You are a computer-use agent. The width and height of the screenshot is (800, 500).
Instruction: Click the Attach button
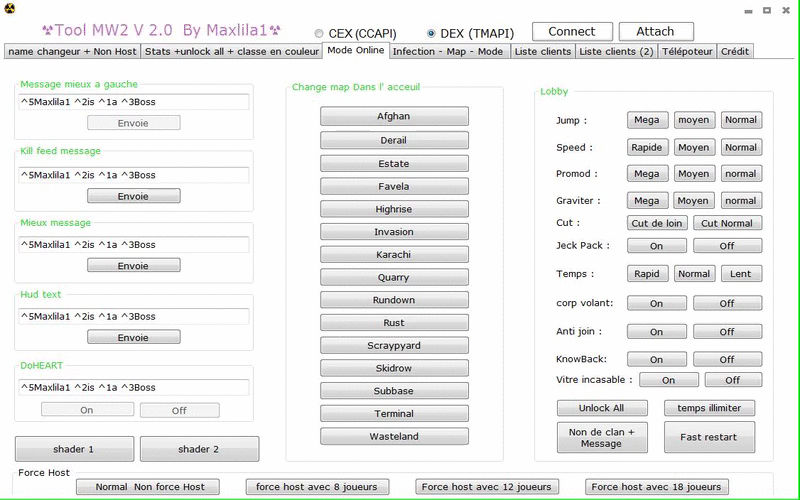[x=656, y=32]
